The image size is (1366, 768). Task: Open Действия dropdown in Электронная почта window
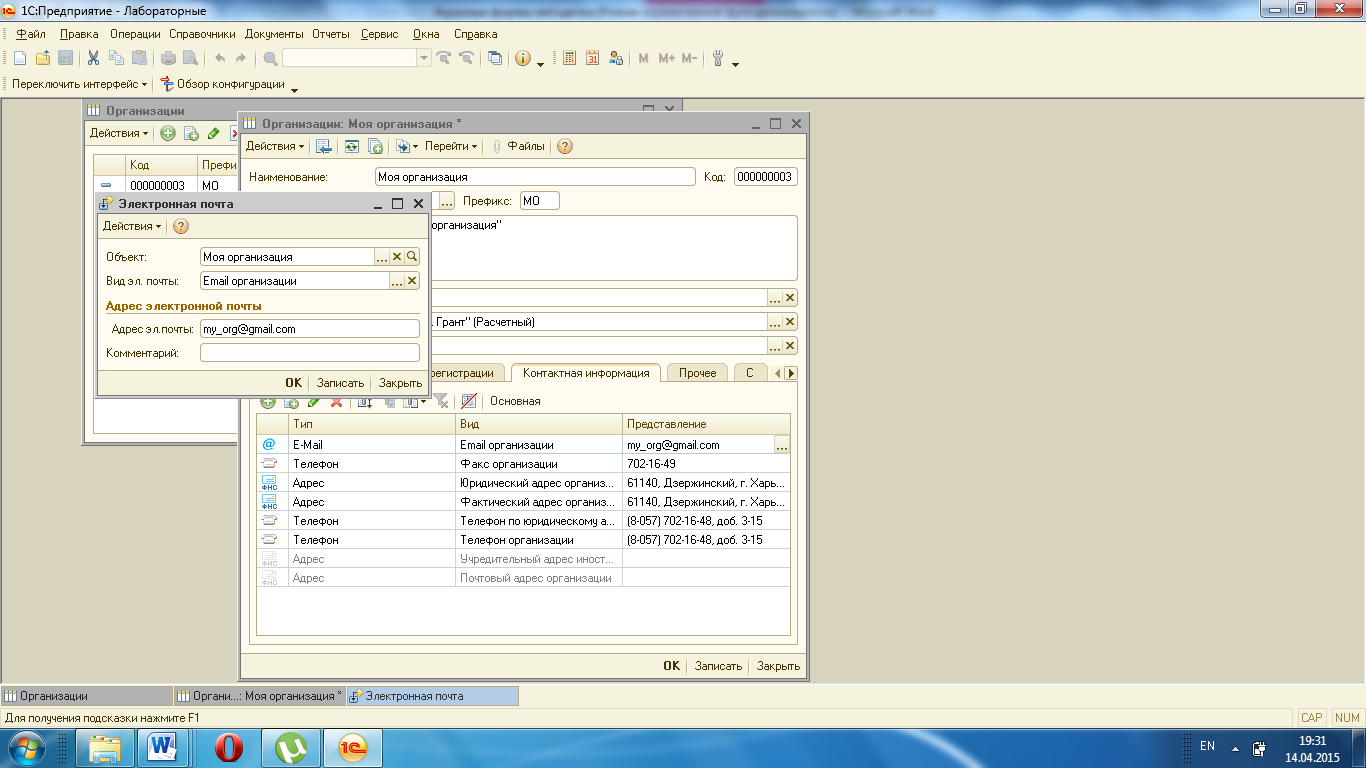(132, 226)
